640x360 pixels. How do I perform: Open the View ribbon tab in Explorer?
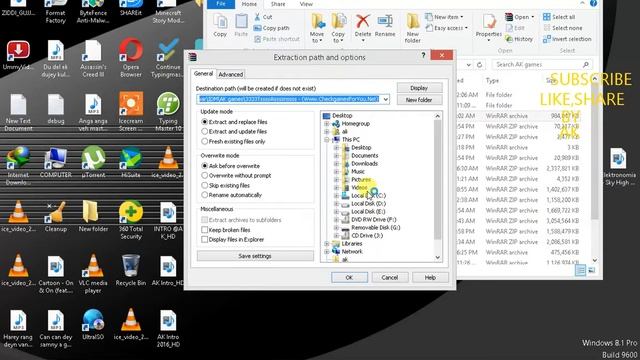pos(306,4)
